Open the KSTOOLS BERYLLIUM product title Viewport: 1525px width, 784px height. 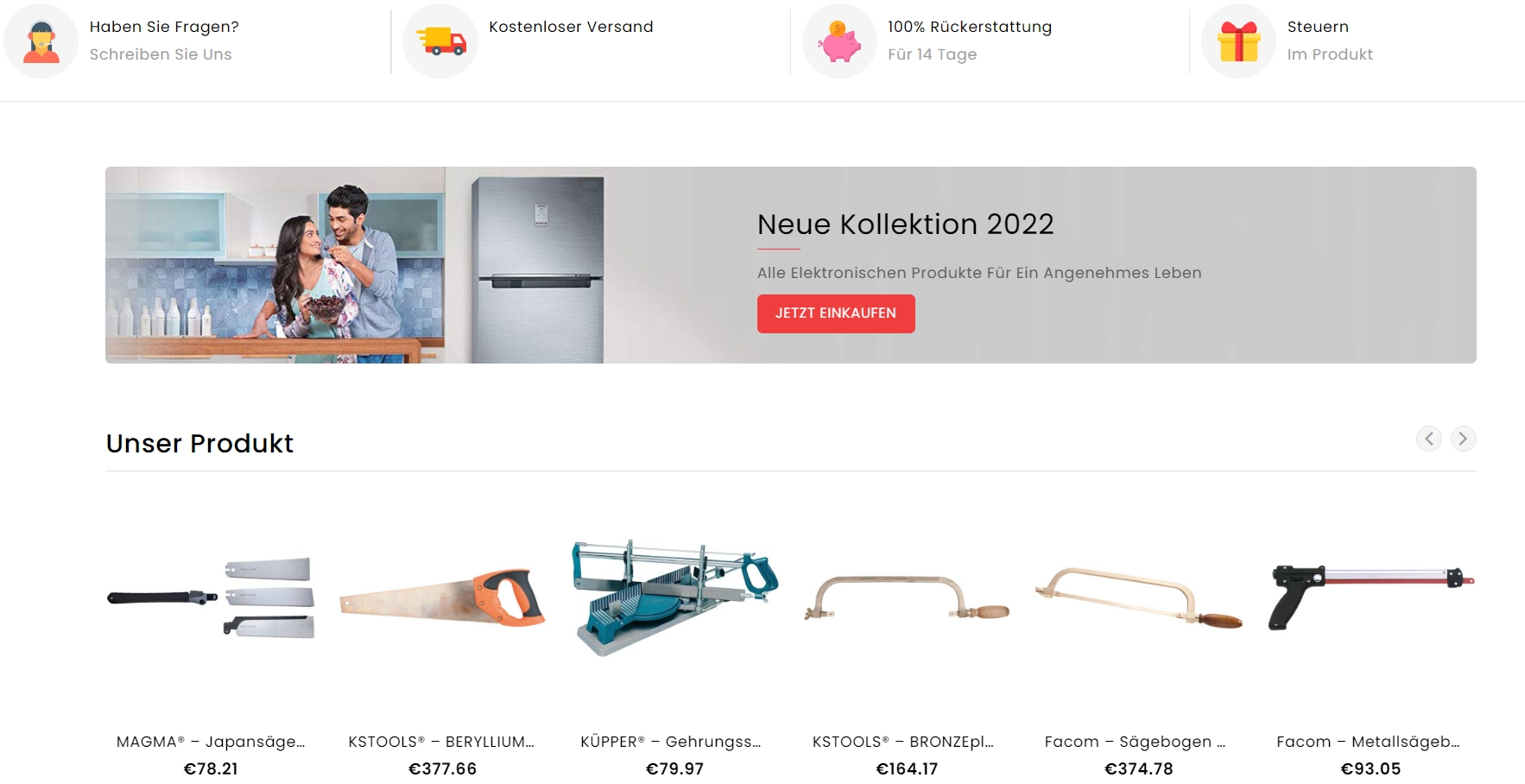[442, 742]
